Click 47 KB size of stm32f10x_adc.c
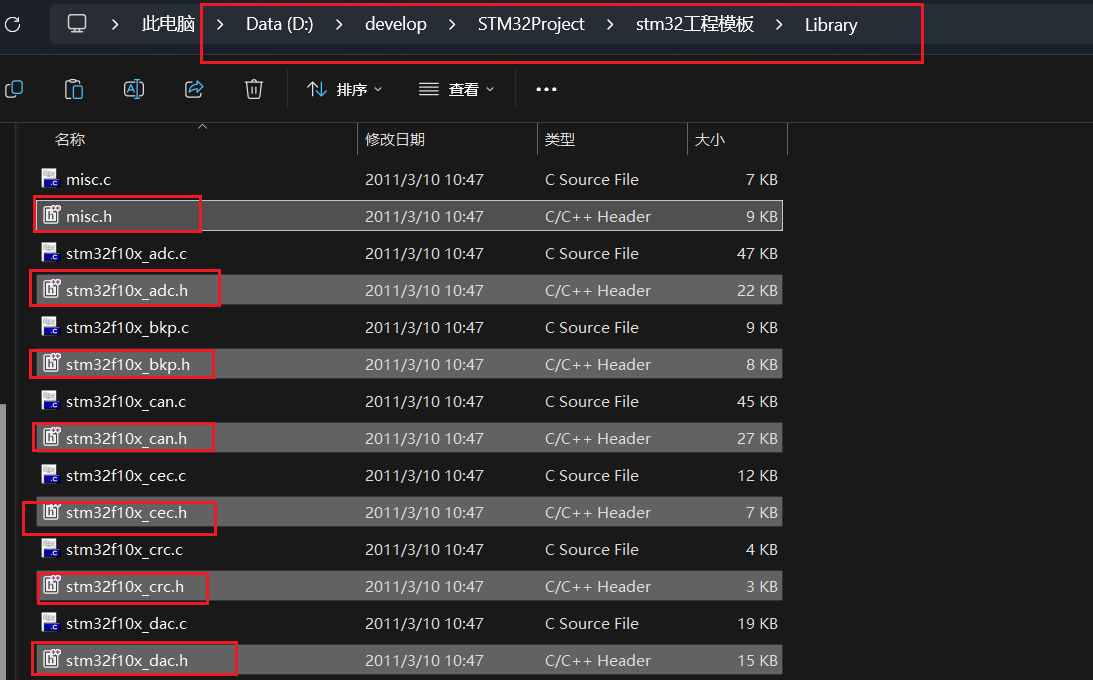Viewport: 1093px width, 680px height. pyautogui.click(x=757, y=254)
